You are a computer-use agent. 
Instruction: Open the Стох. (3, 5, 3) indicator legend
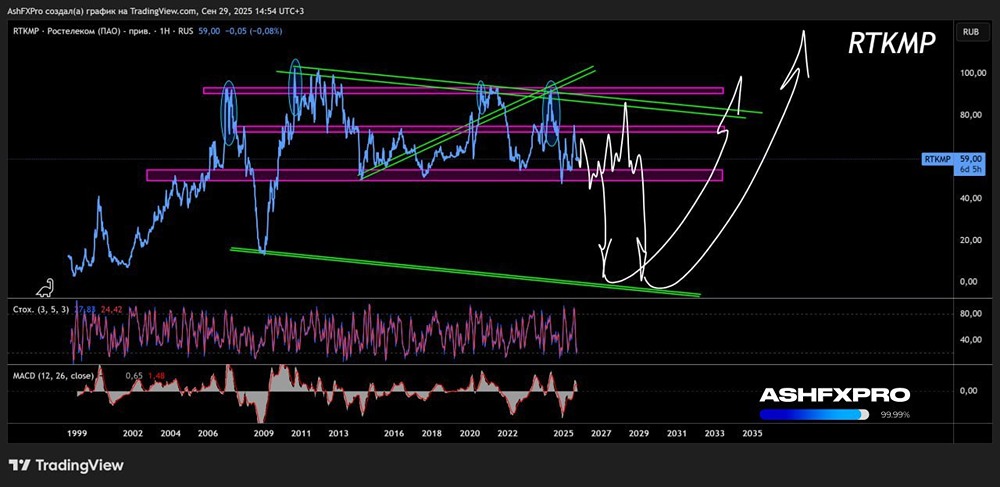41,309
